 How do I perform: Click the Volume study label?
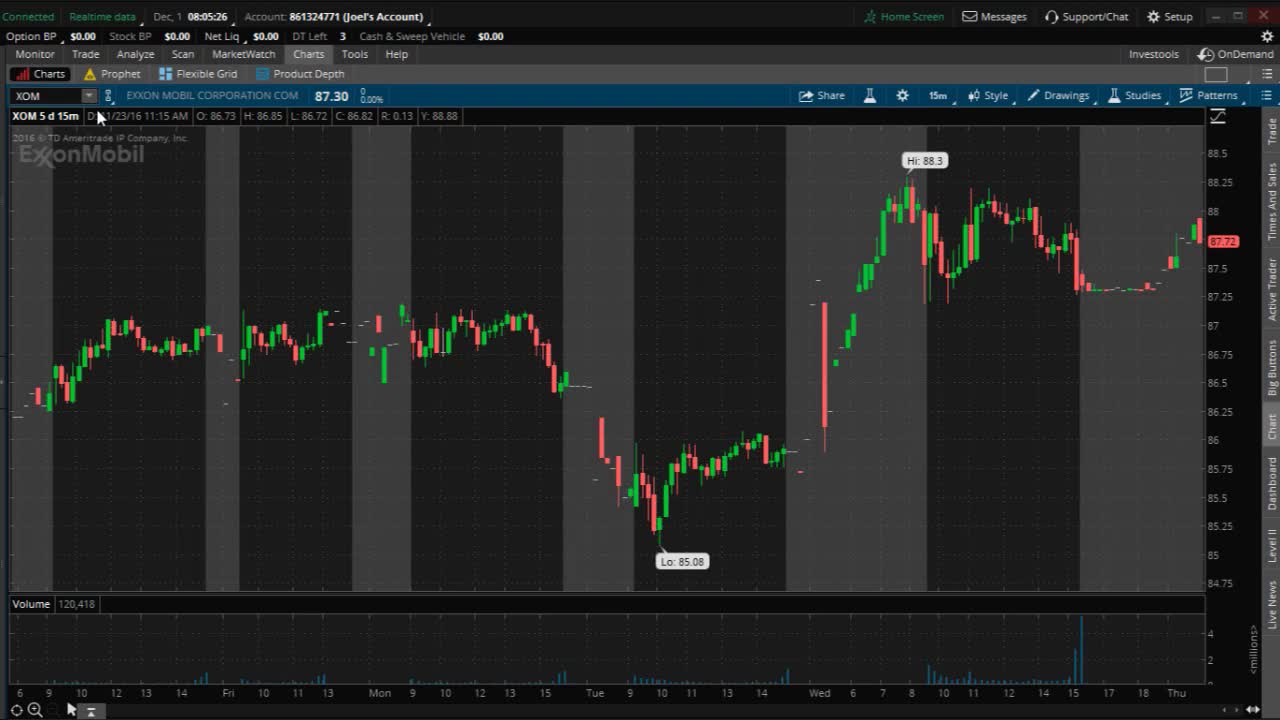click(31, 604)
